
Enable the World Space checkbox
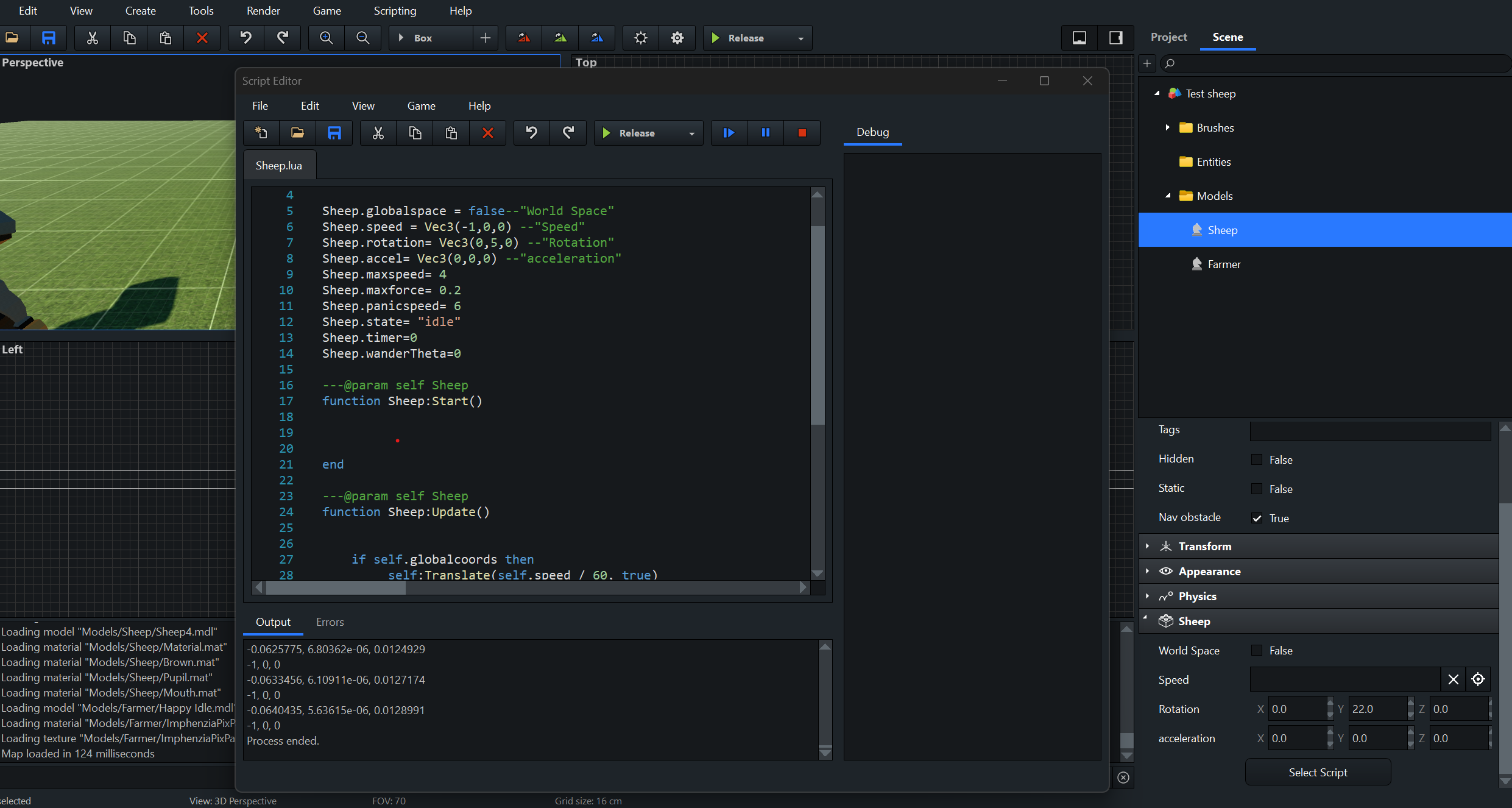[x=1256, y=650]
